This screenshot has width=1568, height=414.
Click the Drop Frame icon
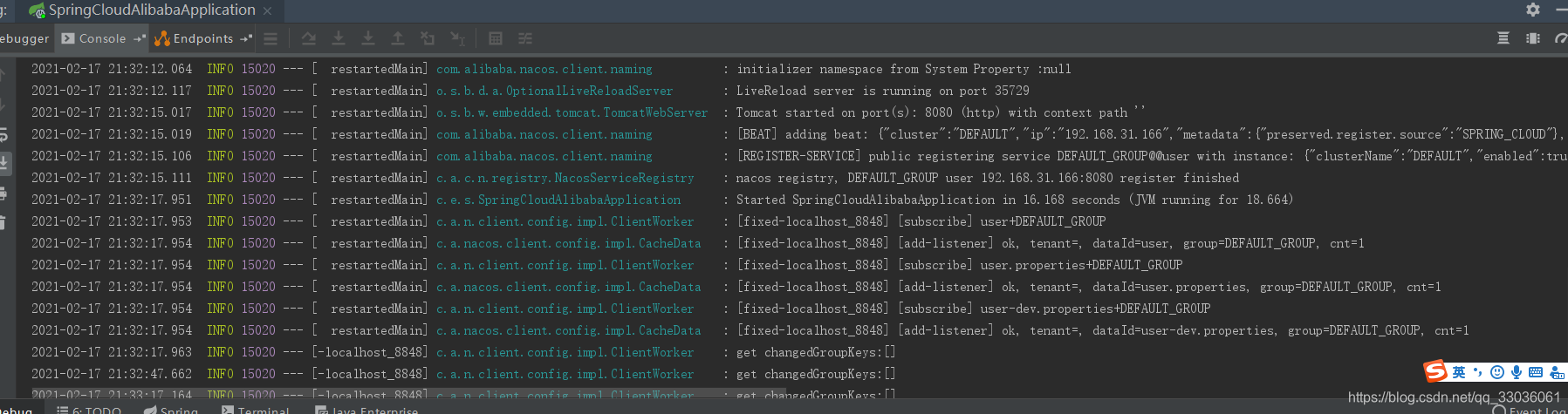click(x=428, y=38)
